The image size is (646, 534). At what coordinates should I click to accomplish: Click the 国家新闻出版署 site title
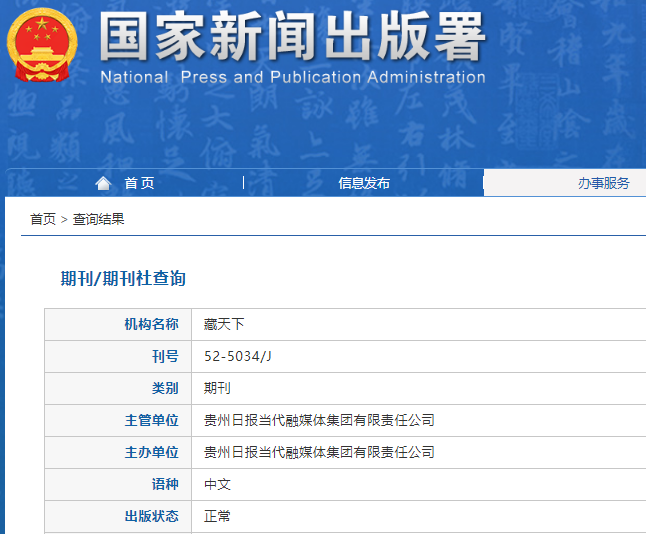coord(292,36)
